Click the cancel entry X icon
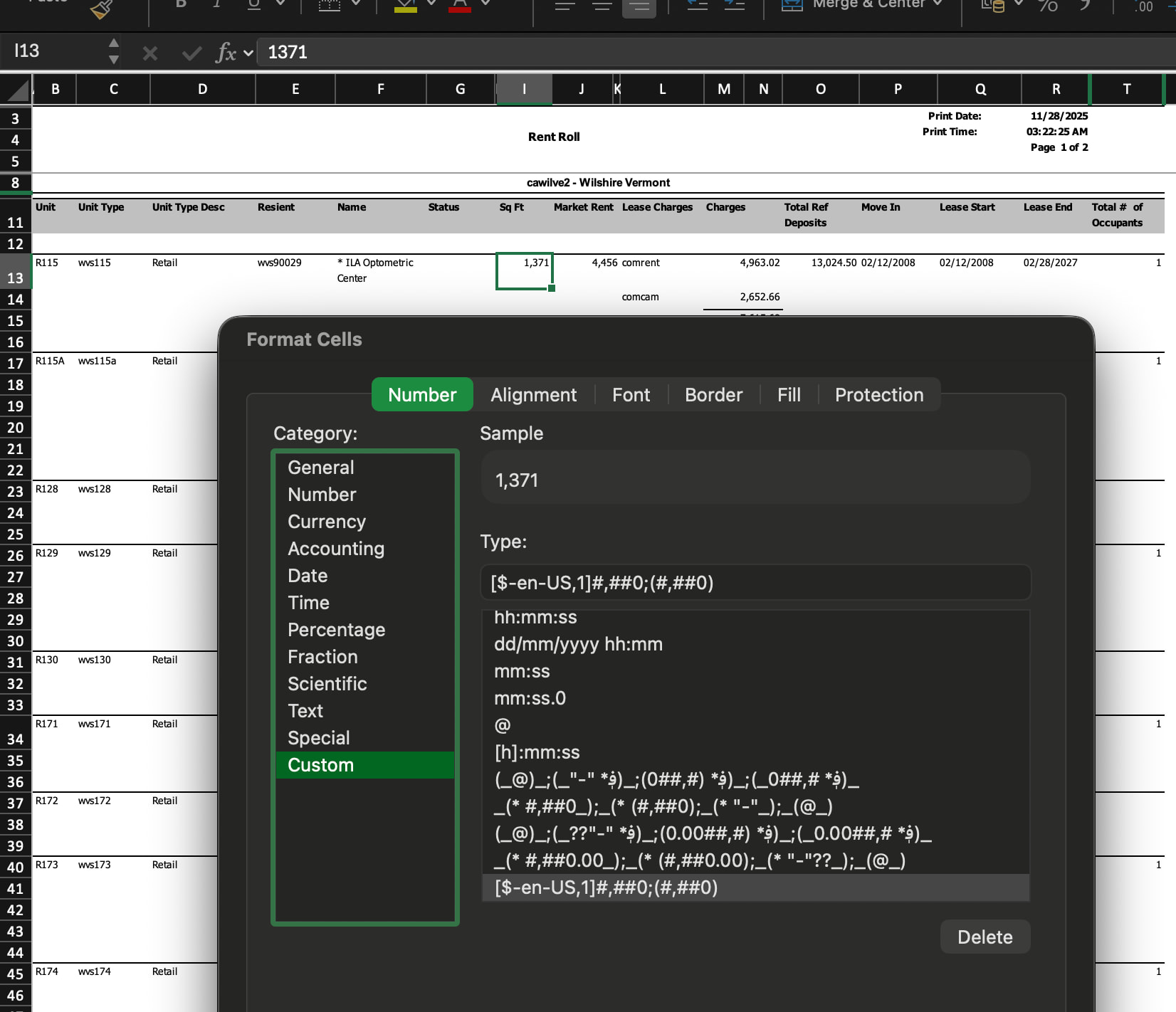 pyautogui.click(x=150, y=53)
